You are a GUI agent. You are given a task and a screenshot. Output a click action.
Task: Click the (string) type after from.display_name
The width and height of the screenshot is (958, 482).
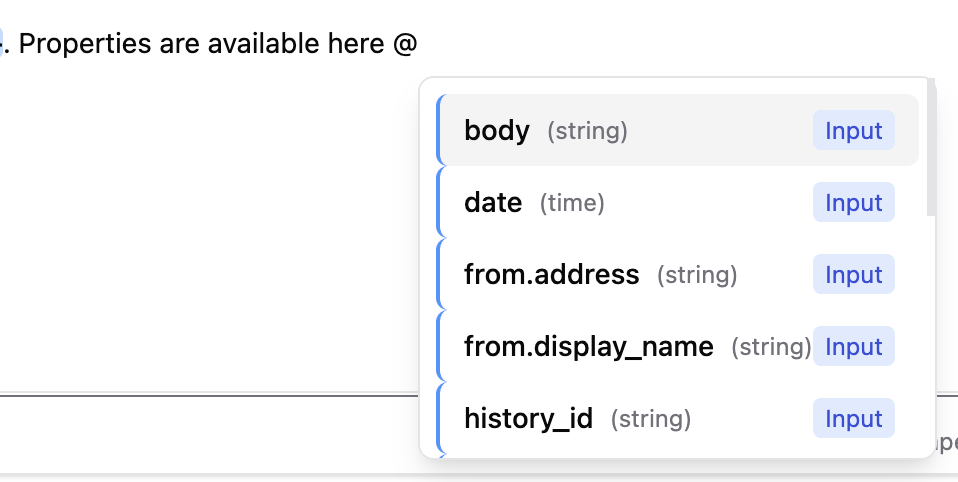(x=770, y=347)
